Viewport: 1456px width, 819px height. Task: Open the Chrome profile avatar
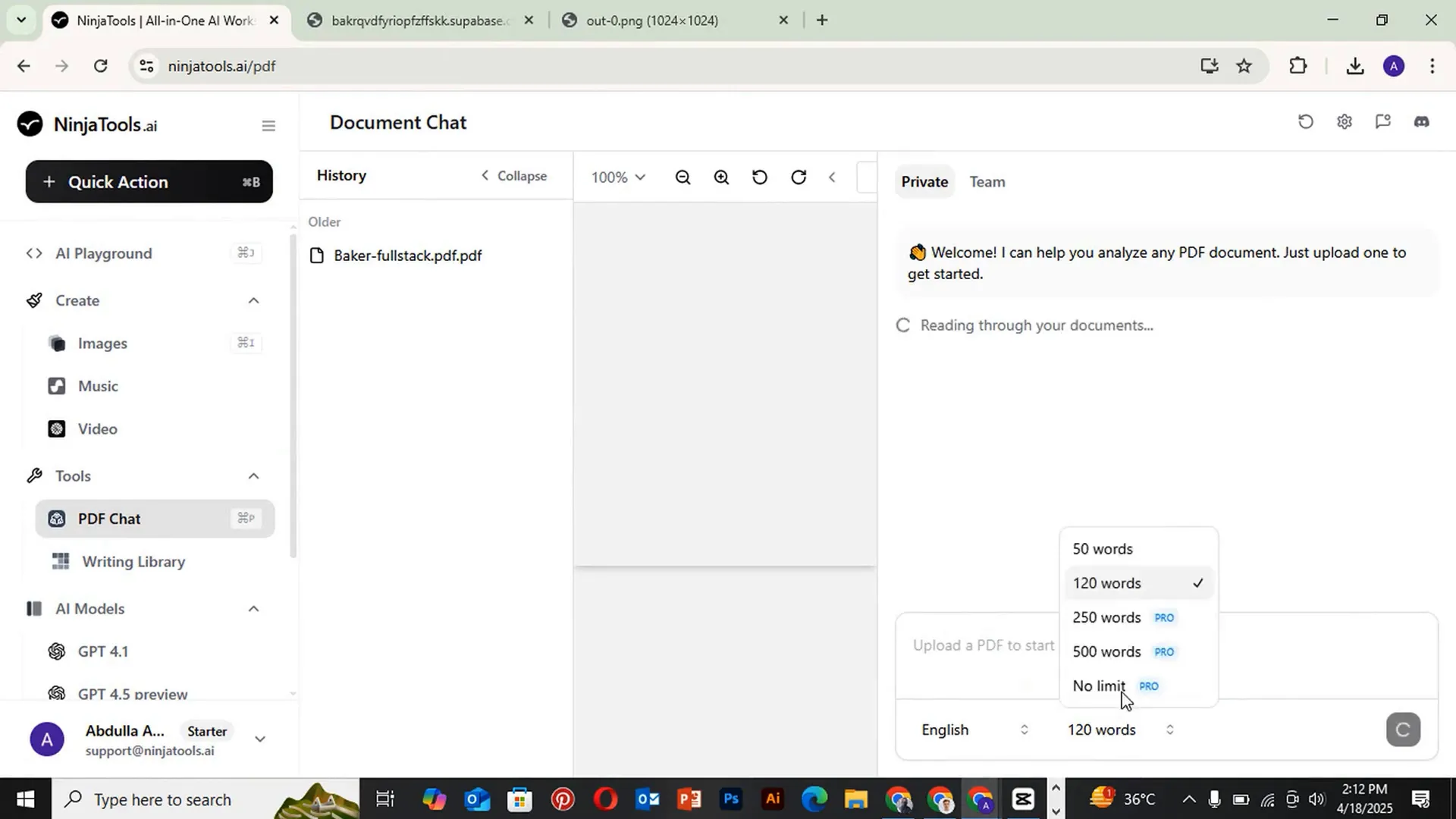[x=1393, y=66]
